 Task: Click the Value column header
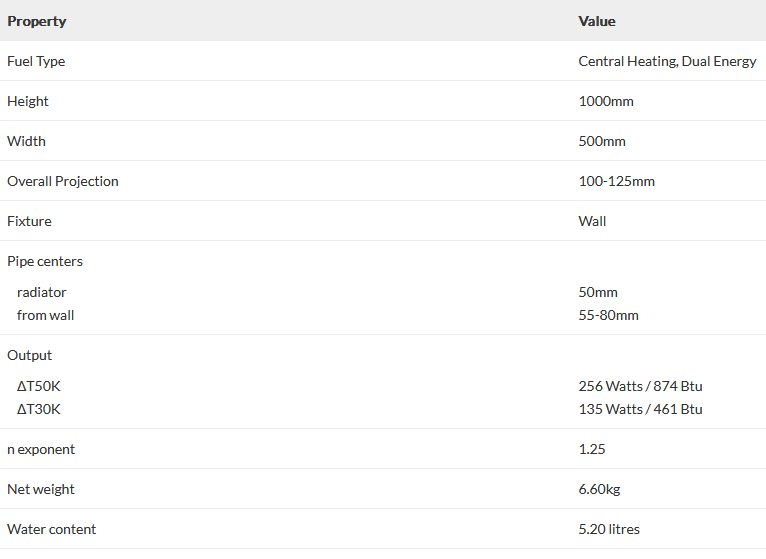[x=597, y=21]
